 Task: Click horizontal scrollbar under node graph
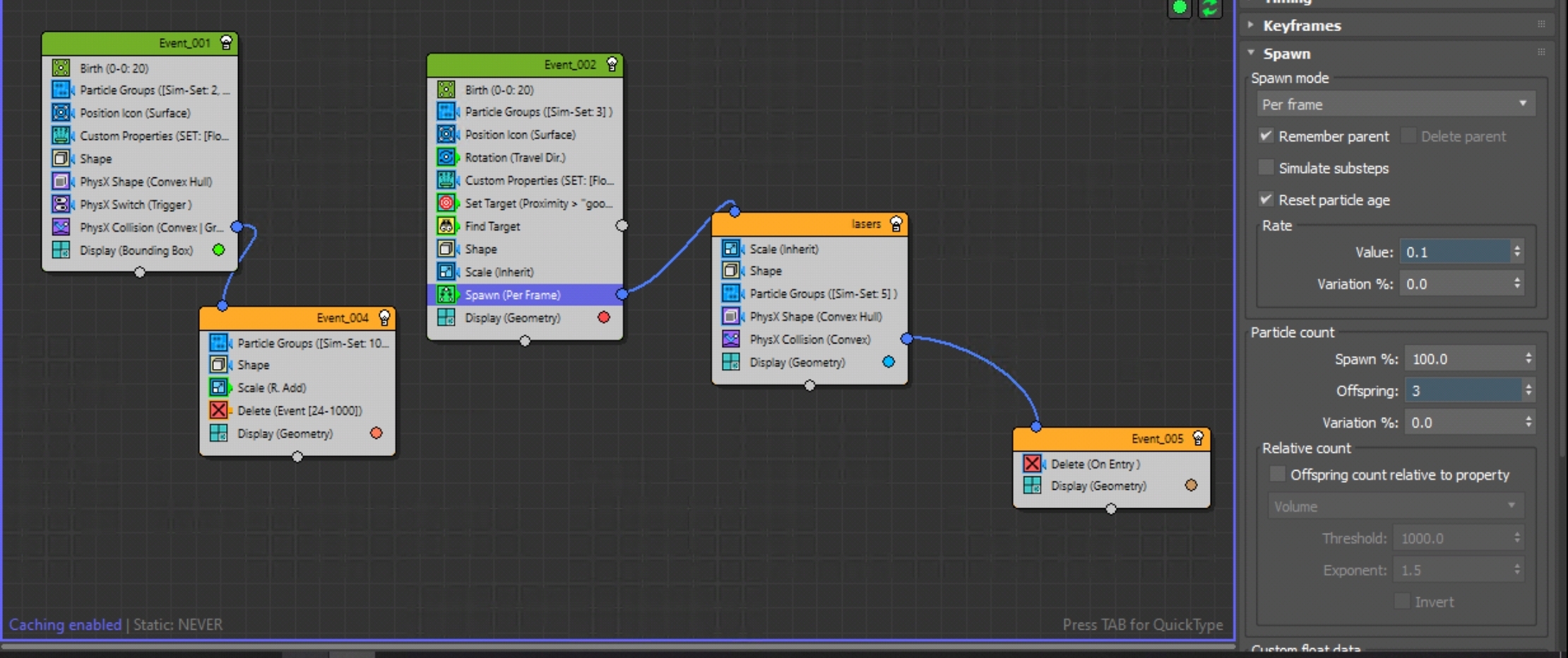pyautogui.click(x=618, y=646)
